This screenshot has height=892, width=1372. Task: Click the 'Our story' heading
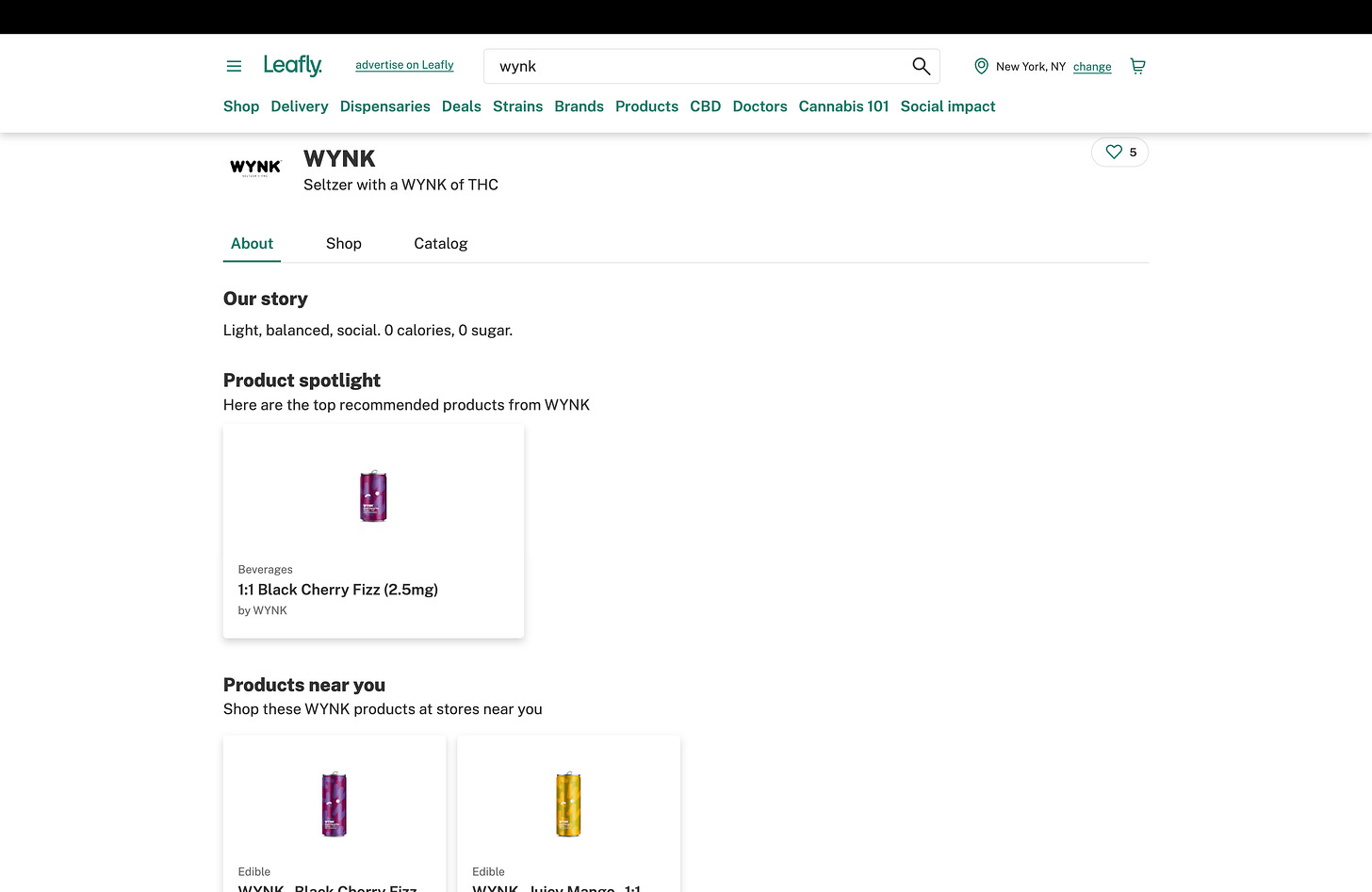tap(266, 299)
